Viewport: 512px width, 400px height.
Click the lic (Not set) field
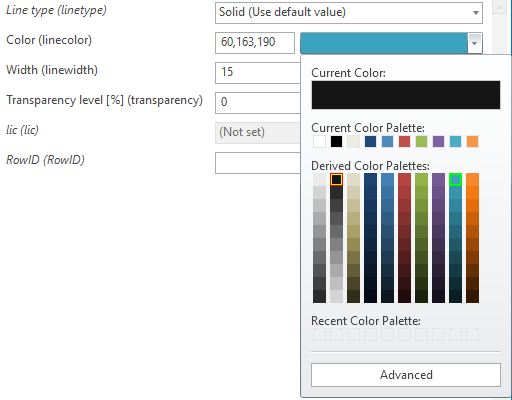pyautogui.click(x=258, y=133)
